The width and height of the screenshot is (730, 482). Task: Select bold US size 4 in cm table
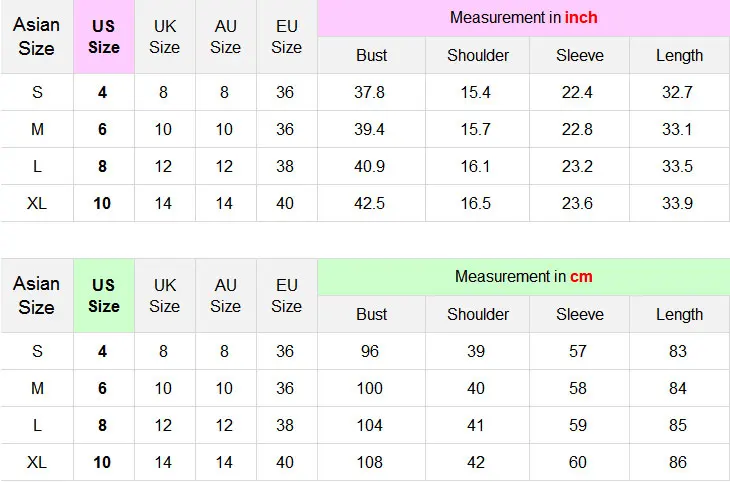tap(102, 351)
